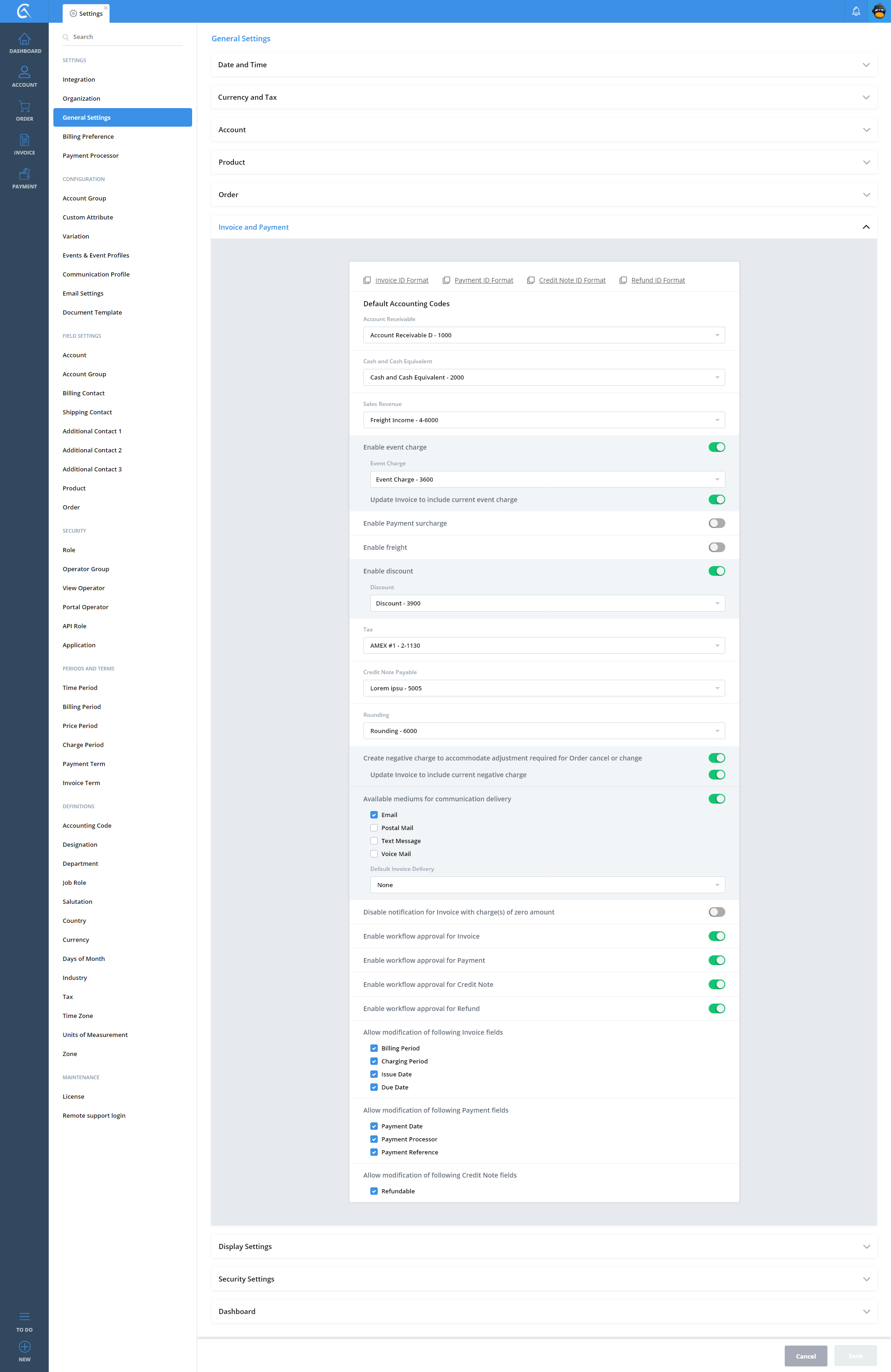This screenshot has width=891, height=1372.
Task: Open the Default Invoice Delivery dropdown
Action: [547, 885]
